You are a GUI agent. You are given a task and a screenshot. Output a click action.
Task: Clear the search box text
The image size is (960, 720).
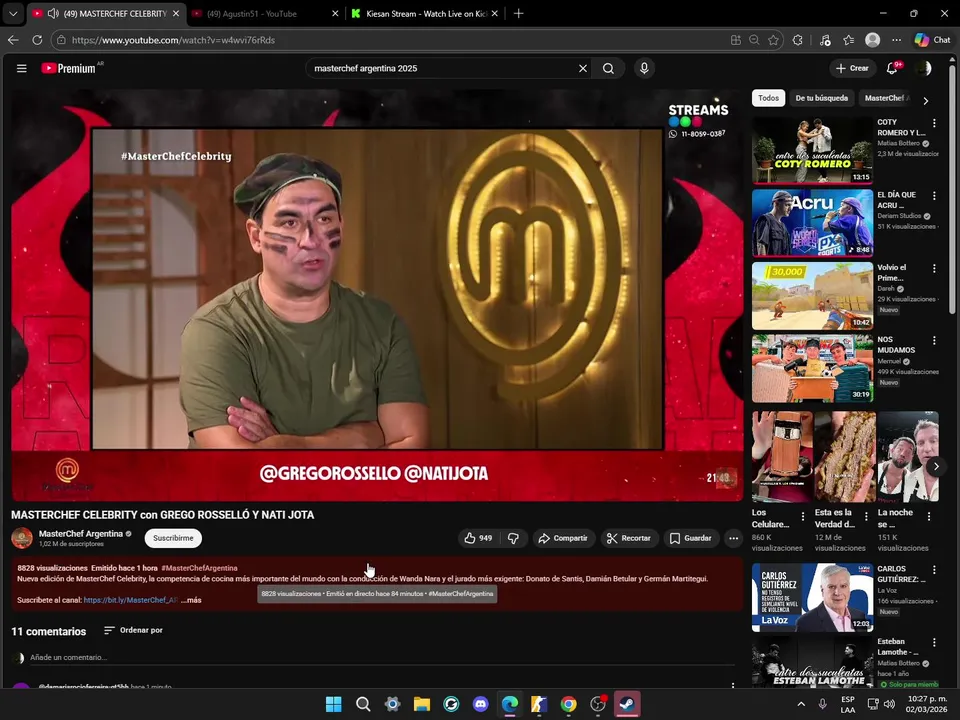click(583, 69)
